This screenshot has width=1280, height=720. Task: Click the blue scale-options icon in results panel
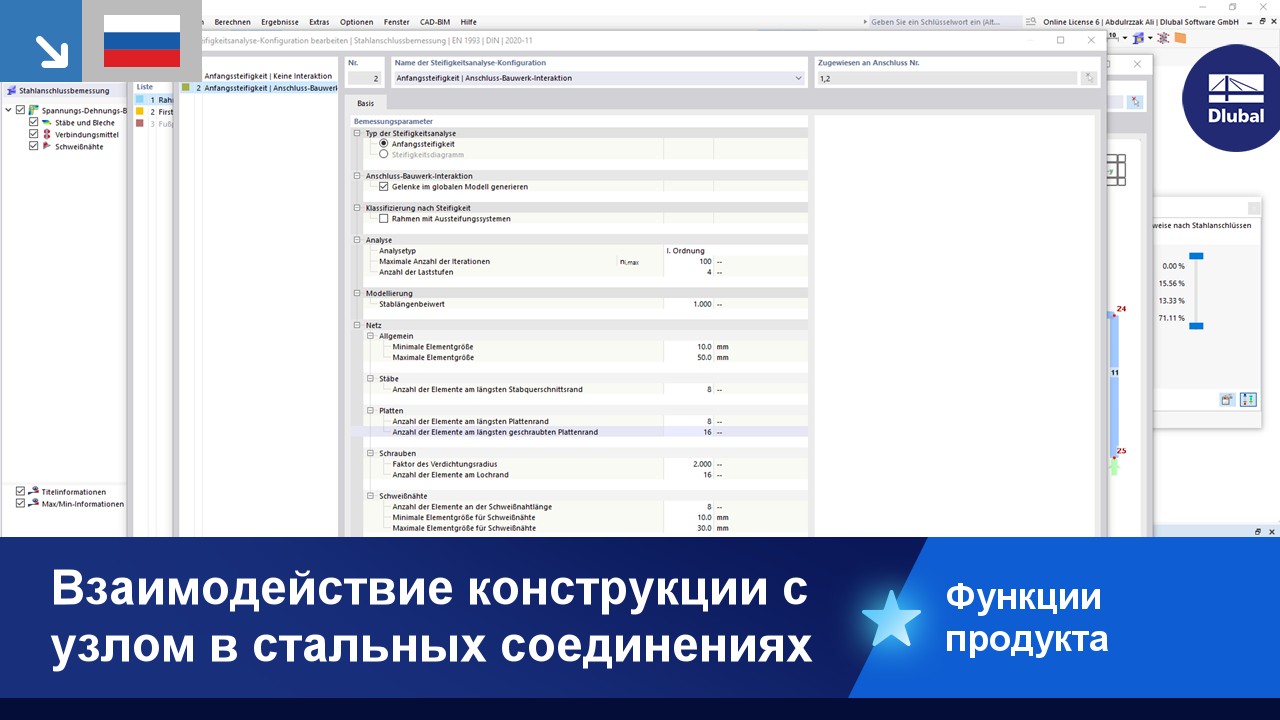1248,399
